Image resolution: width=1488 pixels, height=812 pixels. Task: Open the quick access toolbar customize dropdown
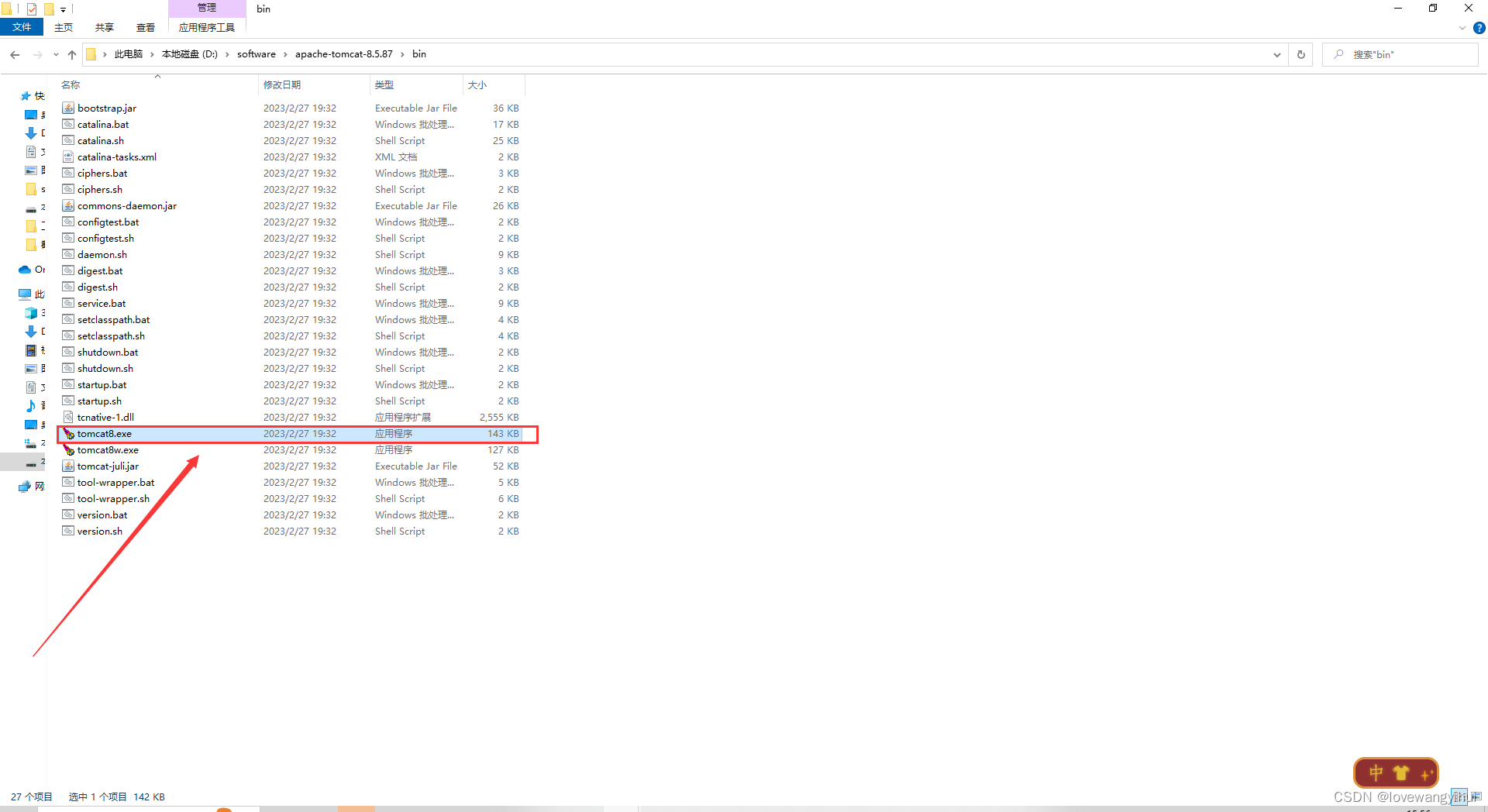pyautogui.click(x=64, y=9)
